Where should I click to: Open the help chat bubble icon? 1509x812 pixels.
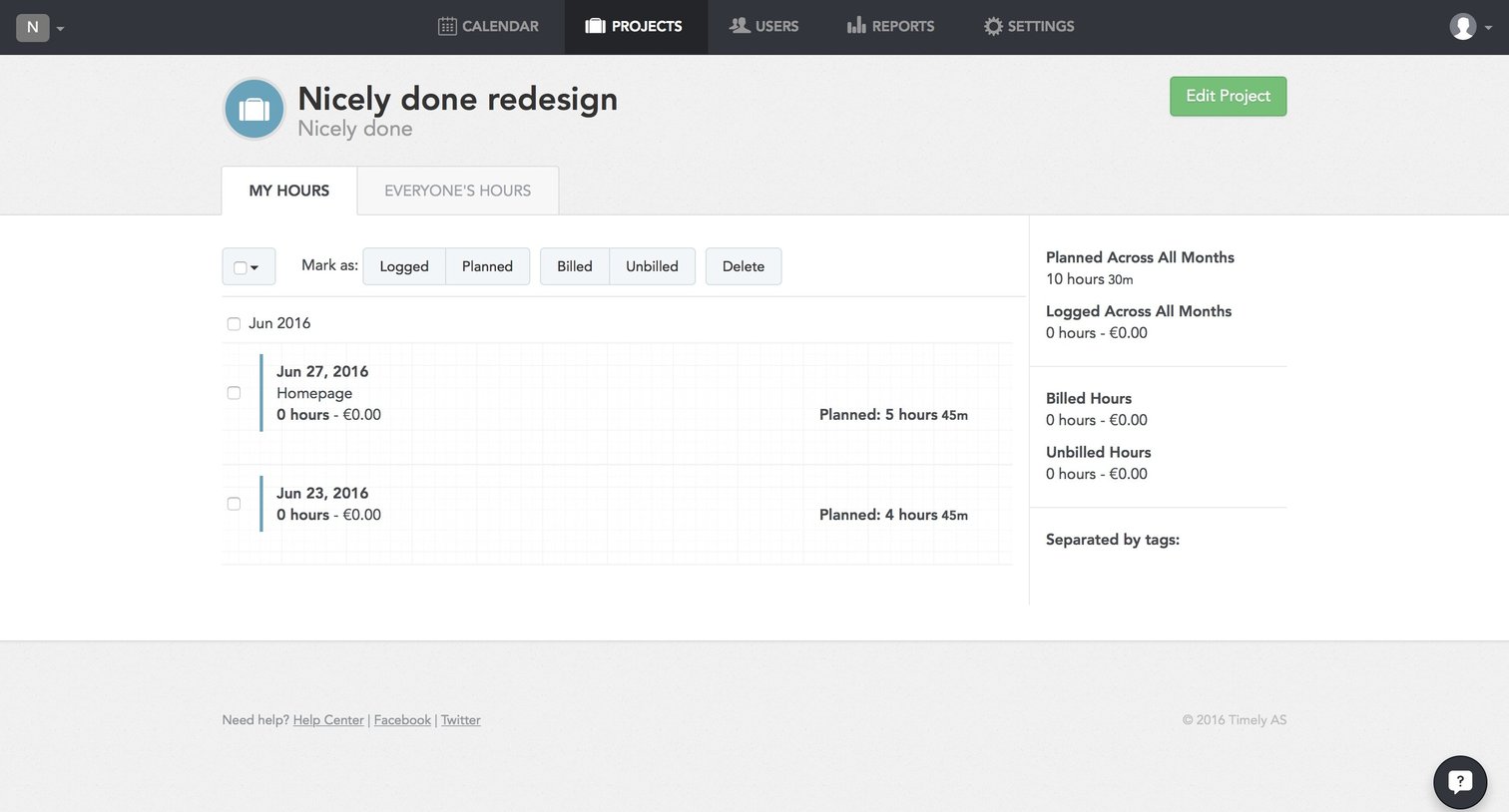1460,782
